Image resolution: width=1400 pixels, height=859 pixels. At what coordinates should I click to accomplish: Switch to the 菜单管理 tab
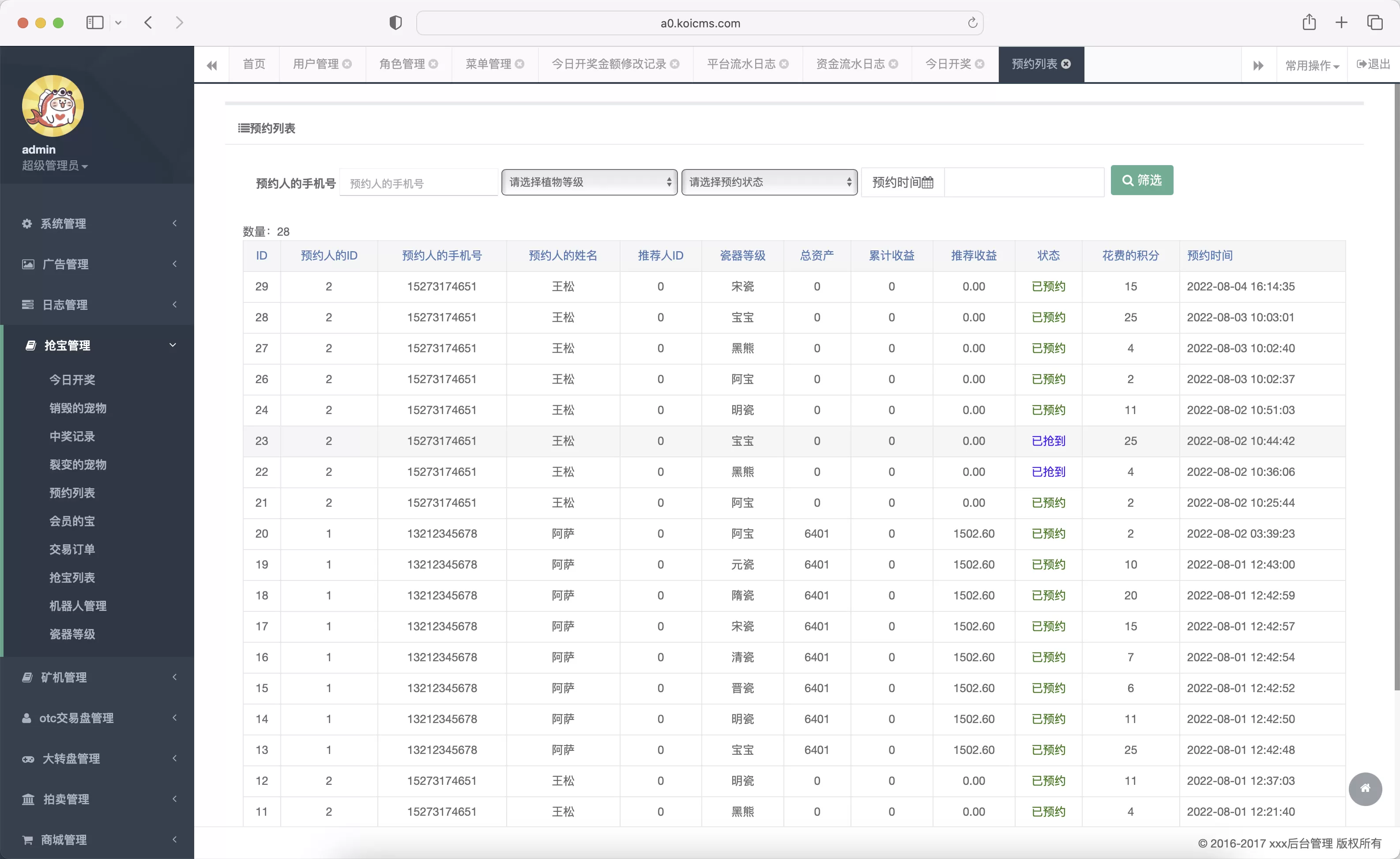click(488, 64)
